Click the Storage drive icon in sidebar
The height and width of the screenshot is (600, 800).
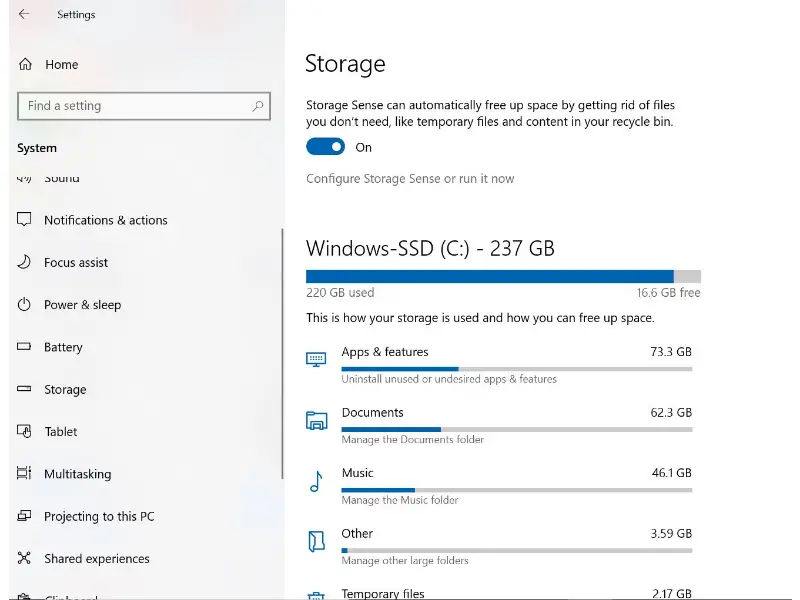point(24,389)
